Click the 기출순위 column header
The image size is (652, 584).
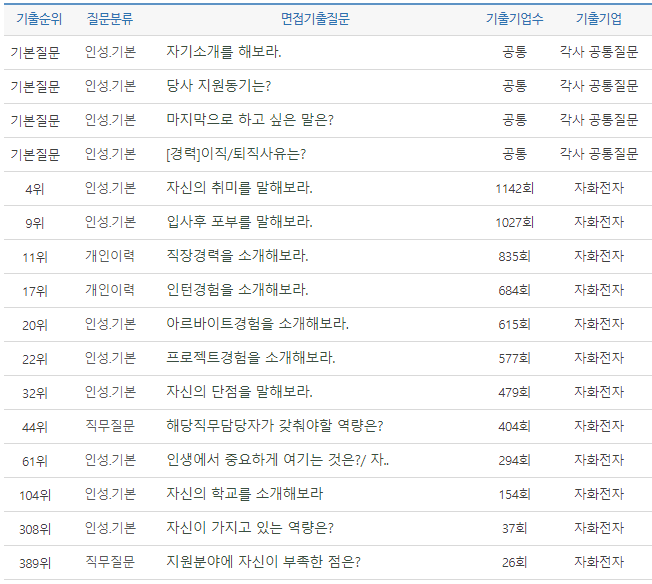35,19
